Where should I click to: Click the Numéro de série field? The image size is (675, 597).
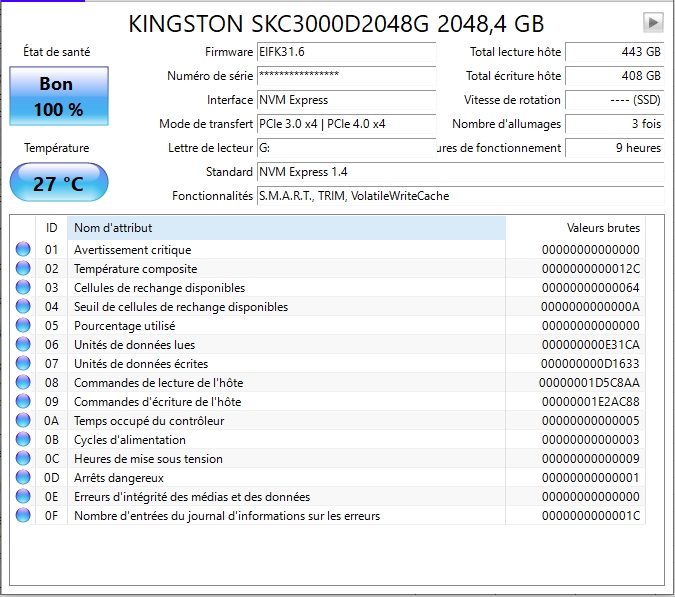point(346,76)
